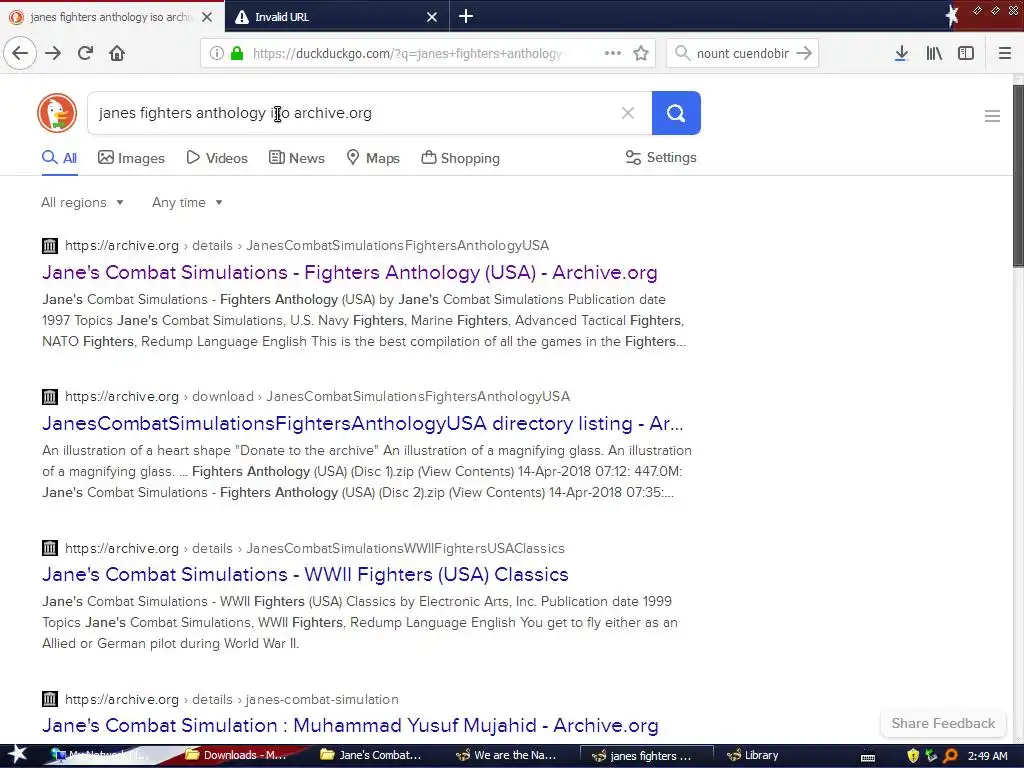The height and width of the screenshot is (768, 1024).
Task: Open a new browser tab
Action: (x=466, y=16)
